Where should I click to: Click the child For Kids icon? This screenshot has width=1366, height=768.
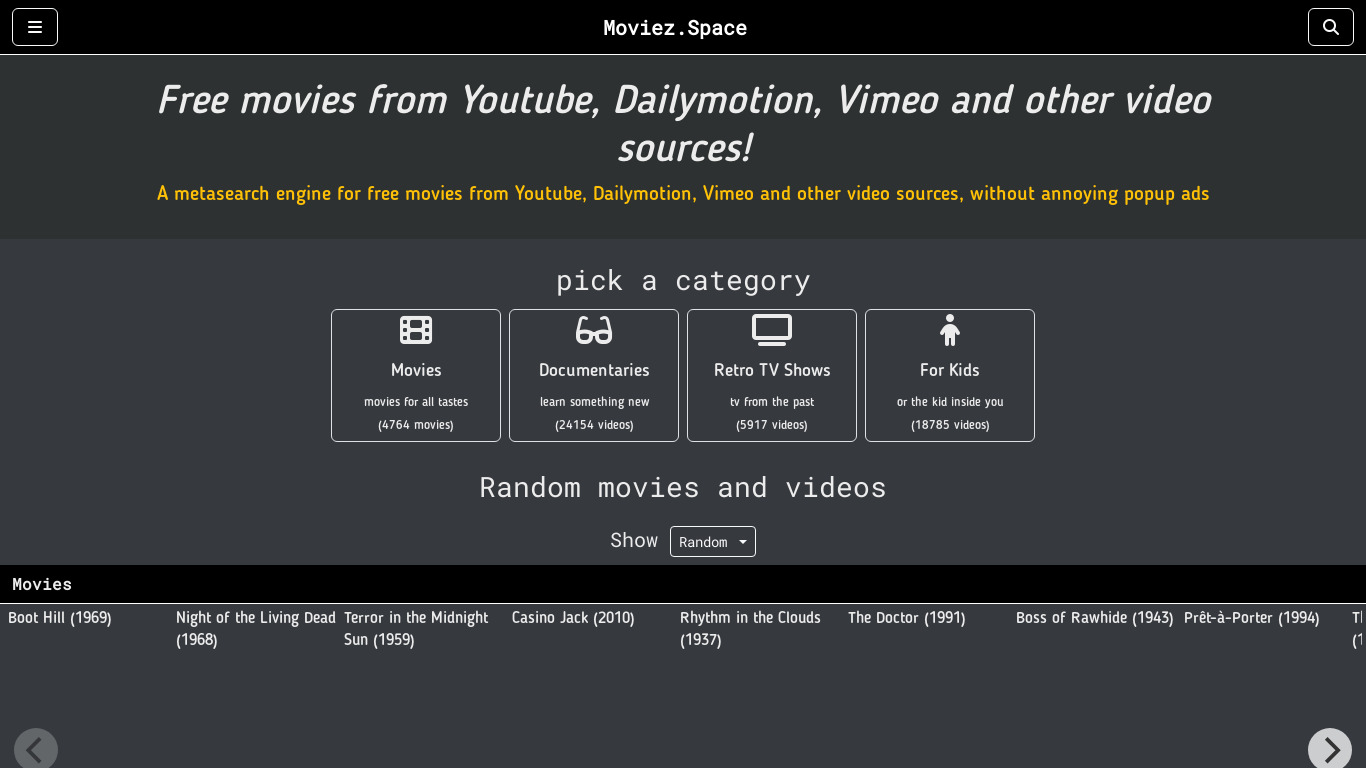point(950,330)
